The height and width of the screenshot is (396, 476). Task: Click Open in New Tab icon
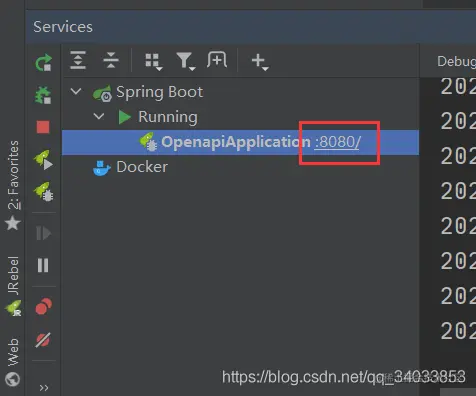pyautogui.click(x=217, y=60)
